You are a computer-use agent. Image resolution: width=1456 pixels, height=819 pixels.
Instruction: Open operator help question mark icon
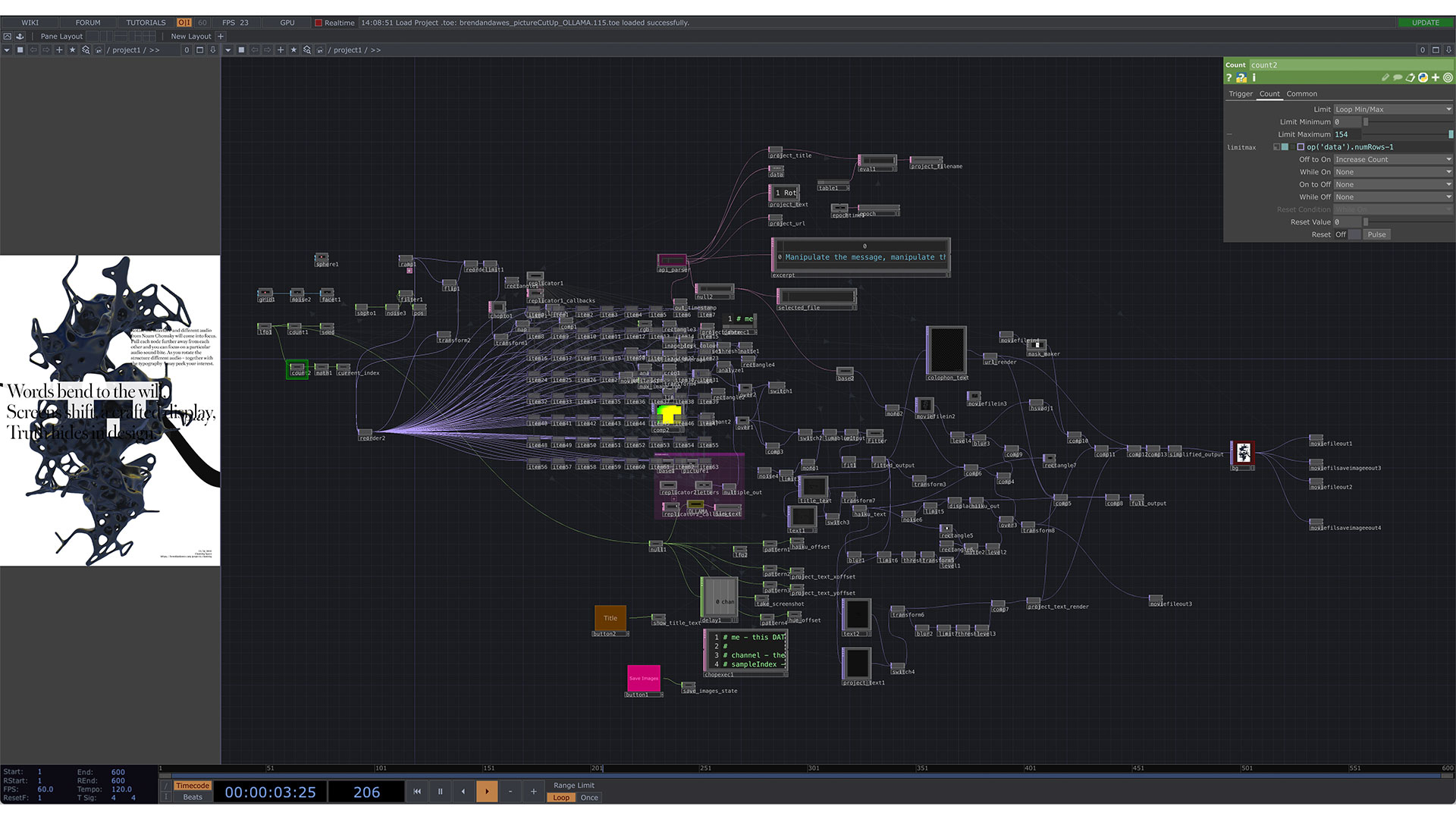pyautogui.click(x=1229, y=77)
